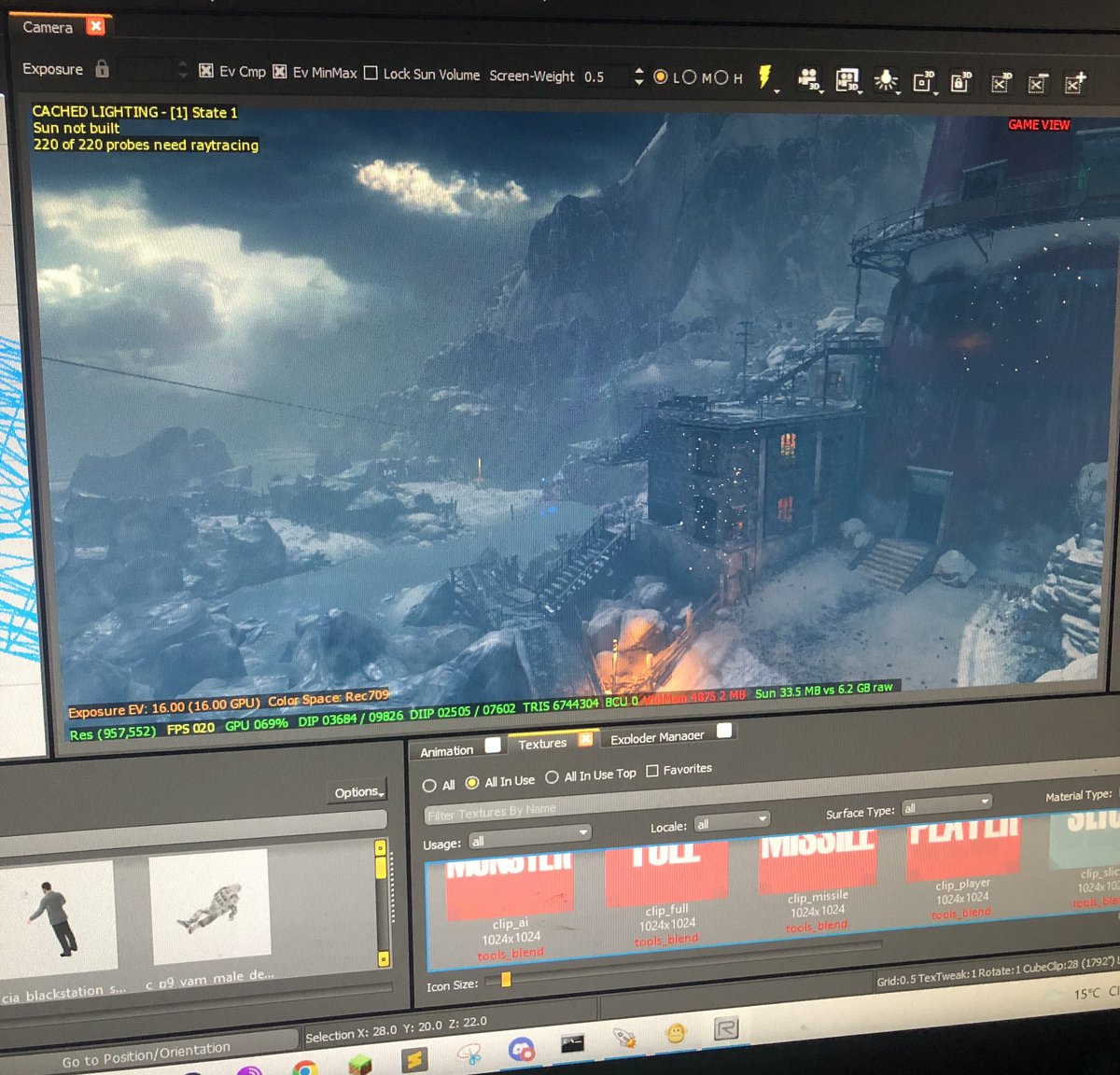The image size is (1120, 1075).
Task: Click Go to Position/Orientation button
Action: click(147, 1054)
